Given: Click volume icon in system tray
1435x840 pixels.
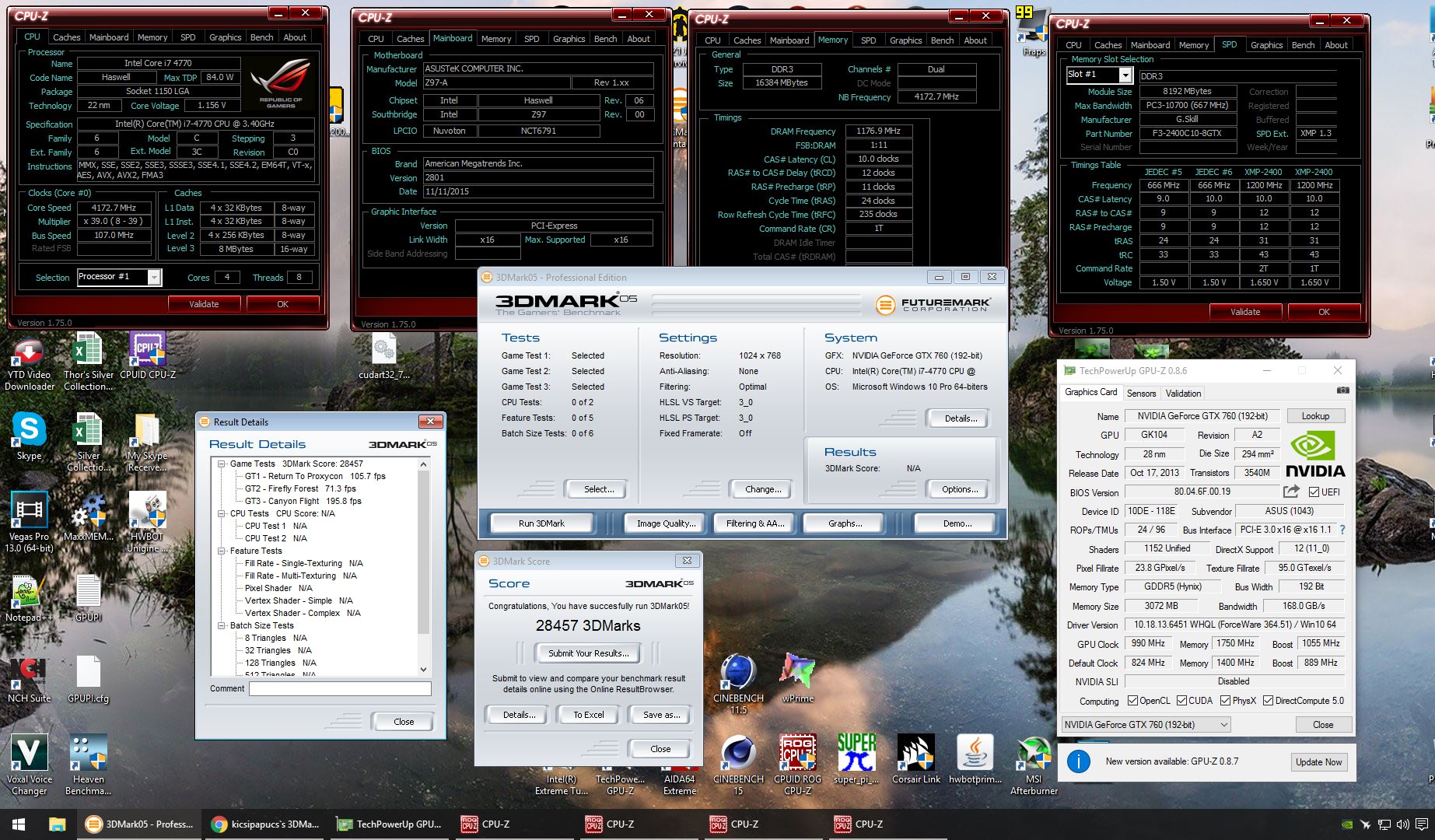Looking at the screenshot, I should coord(1402,824).
